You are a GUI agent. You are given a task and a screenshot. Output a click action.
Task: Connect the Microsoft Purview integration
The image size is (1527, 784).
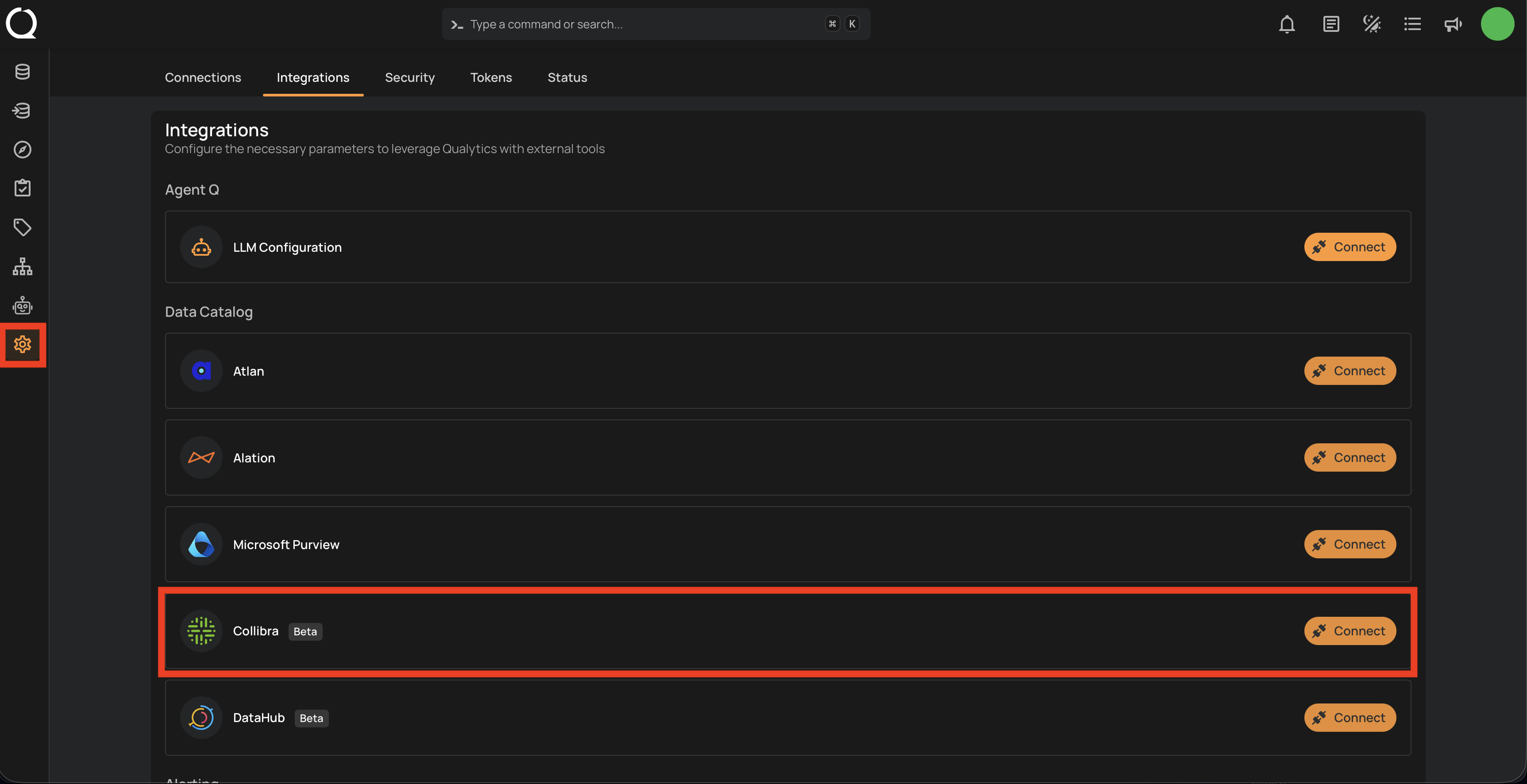1349,544
